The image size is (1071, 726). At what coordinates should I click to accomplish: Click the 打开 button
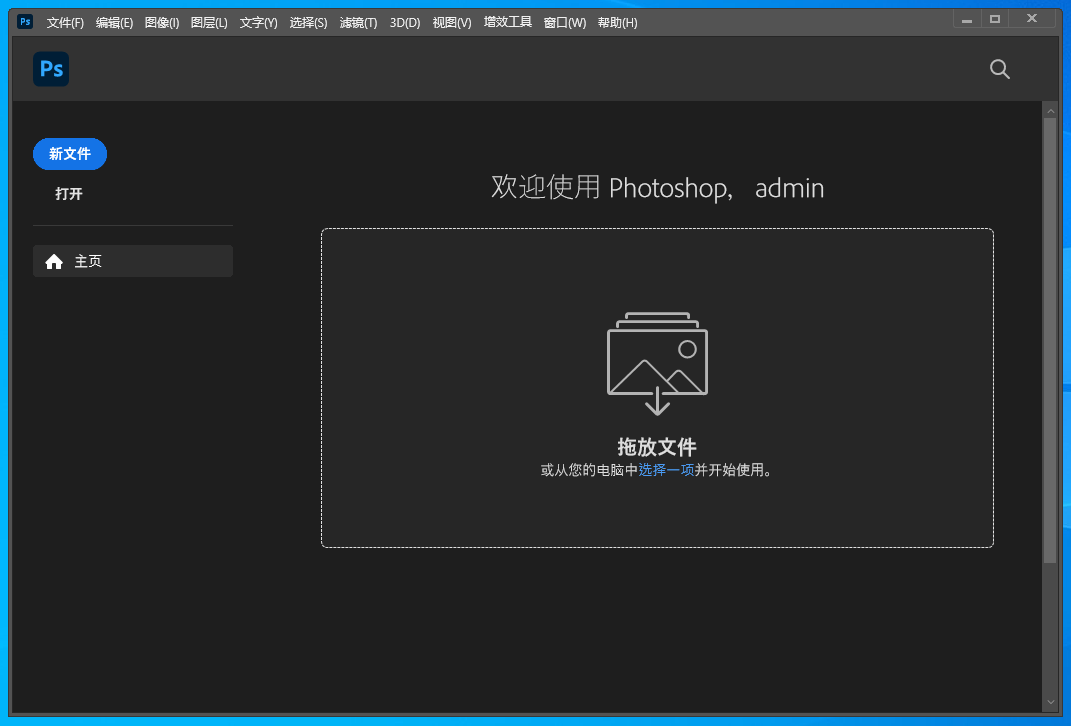[x=69, y=194]
